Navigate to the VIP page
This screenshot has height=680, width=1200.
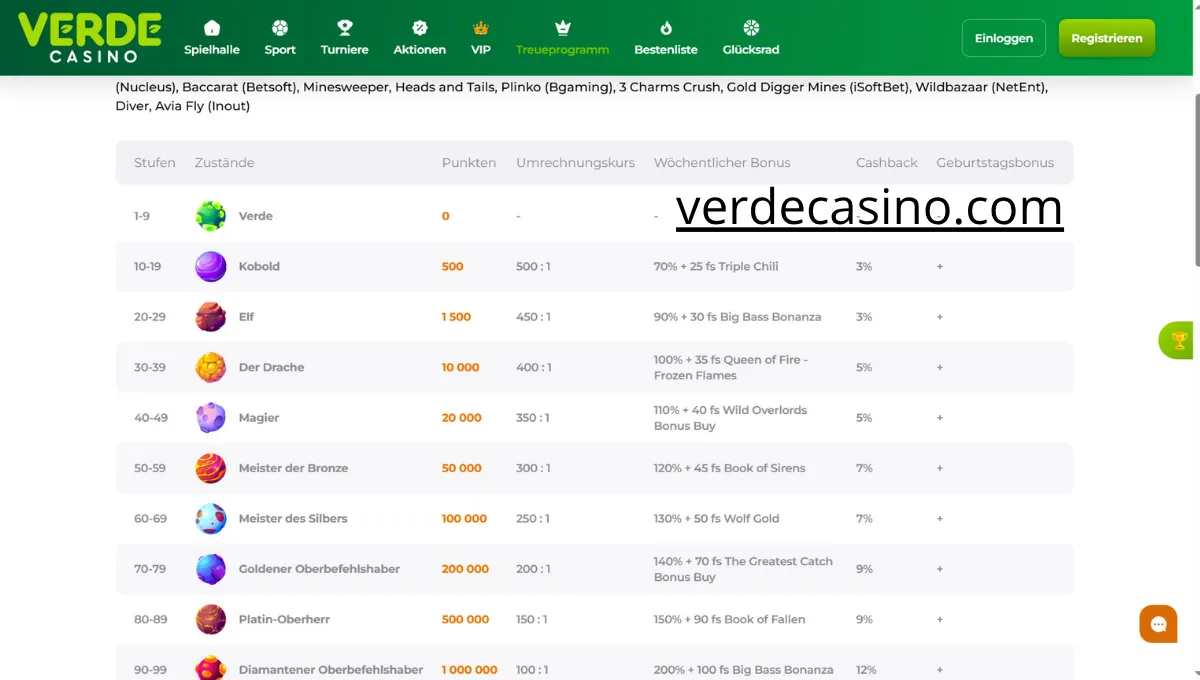click(481, 38)
